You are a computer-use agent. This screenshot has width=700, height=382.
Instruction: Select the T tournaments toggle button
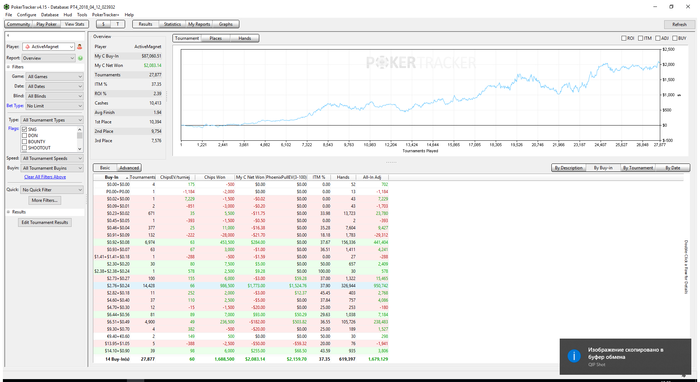tap(118, 24)
